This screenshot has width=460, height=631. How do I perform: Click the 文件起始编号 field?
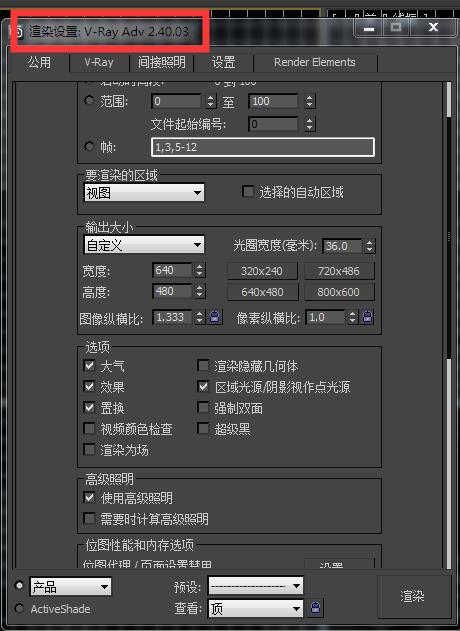[275, 124]
